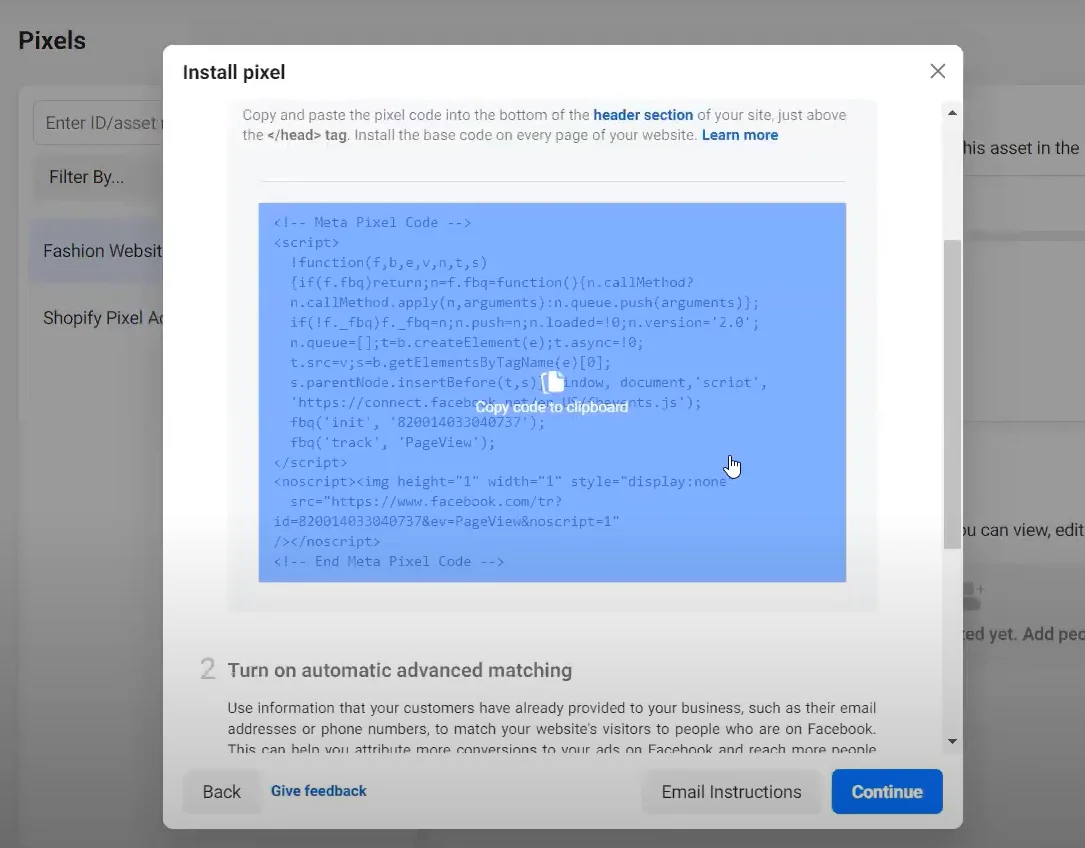Click the End Meta Pixel Code comment

tap(389, 561)
